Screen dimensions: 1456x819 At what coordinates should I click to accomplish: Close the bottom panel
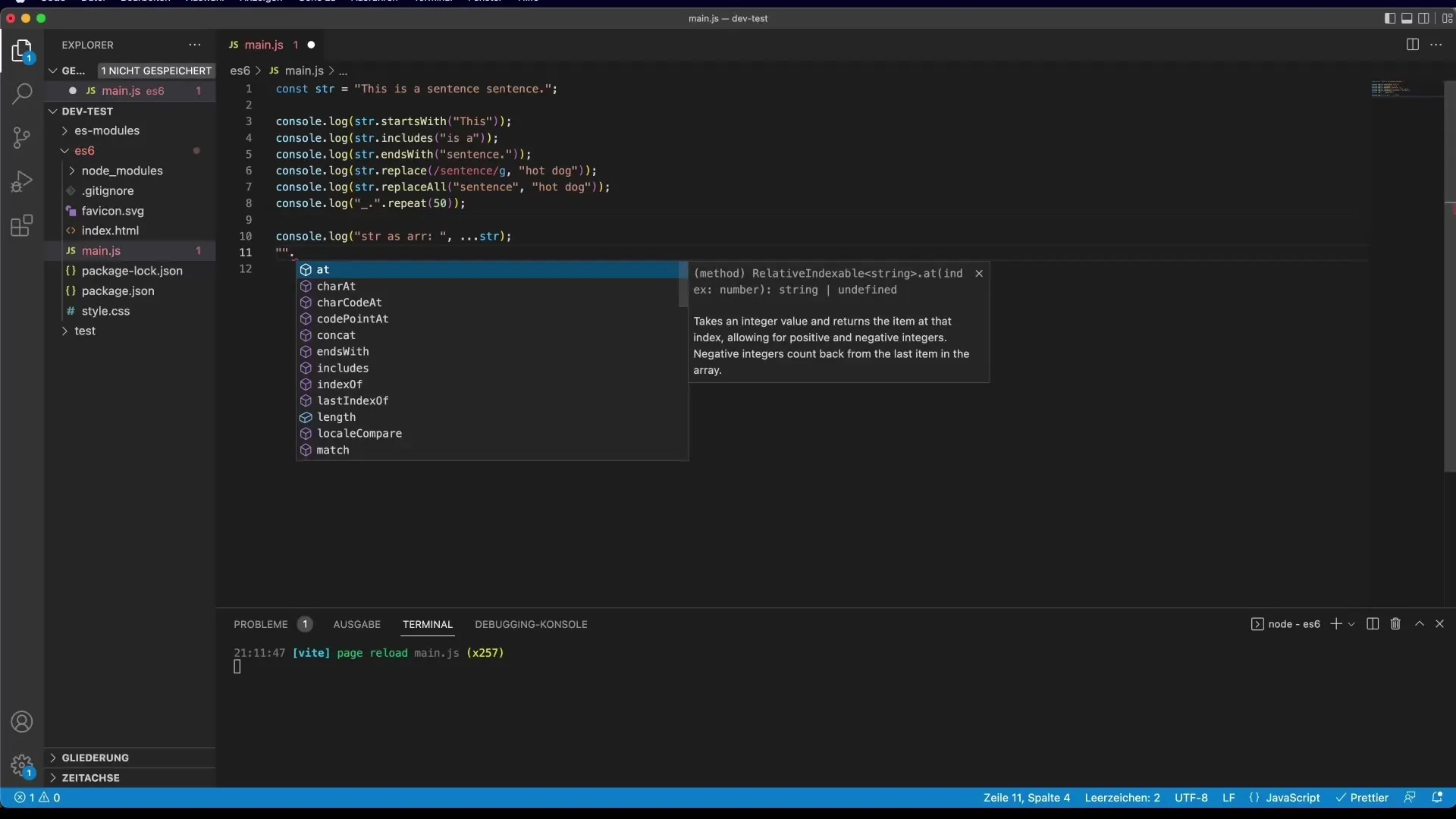[1439, 623]
